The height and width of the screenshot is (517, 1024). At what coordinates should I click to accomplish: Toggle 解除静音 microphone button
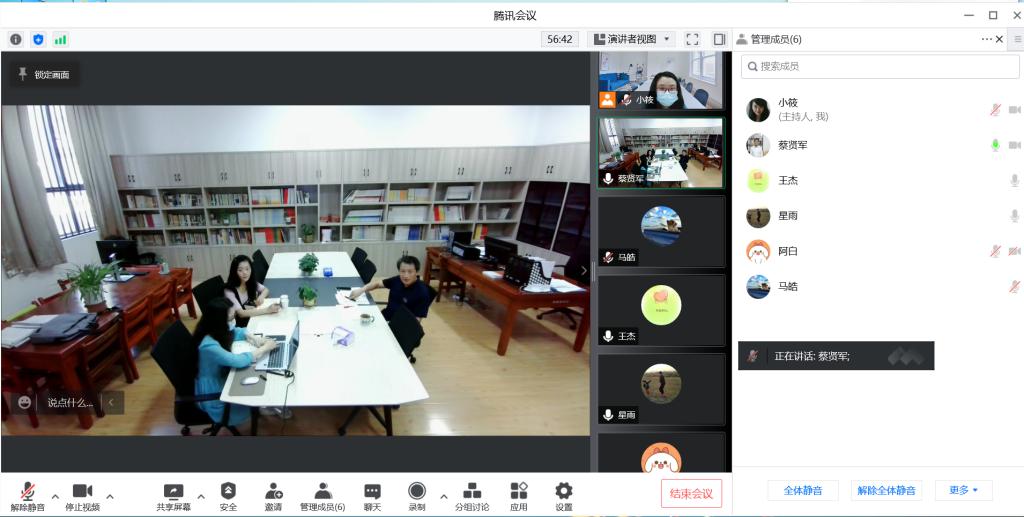[27, 493]
